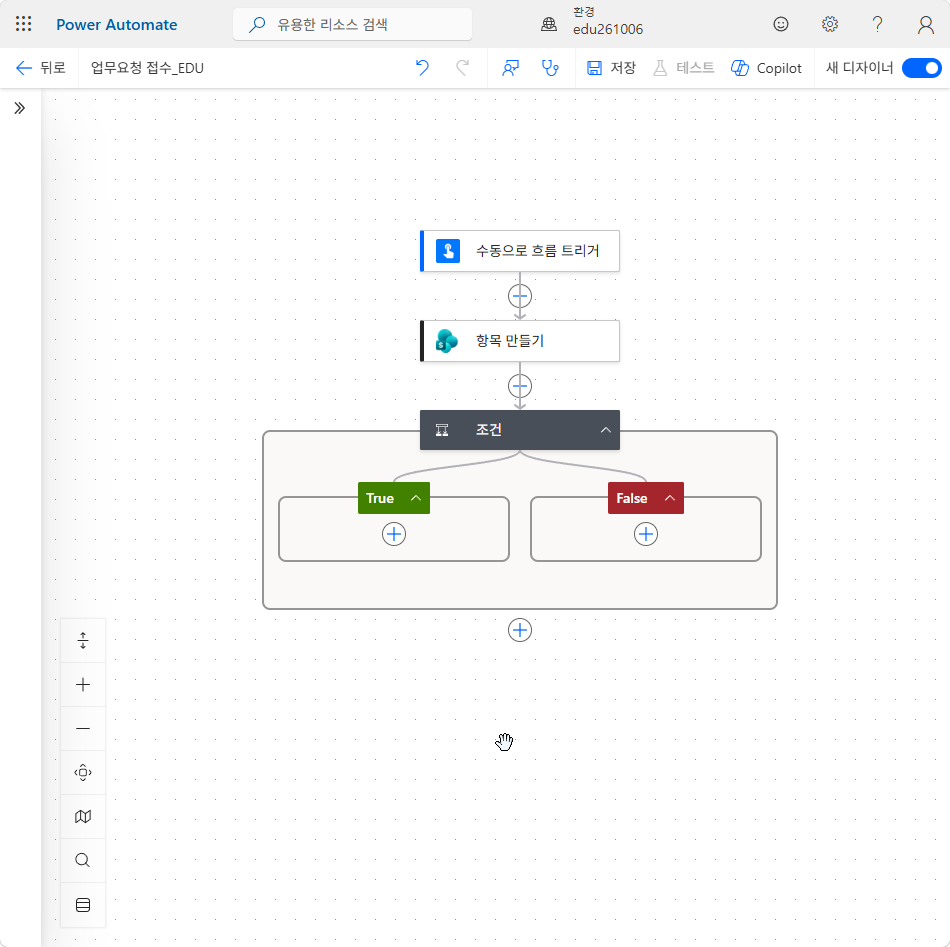Collapse the 조건 condition block

point(605,430)
